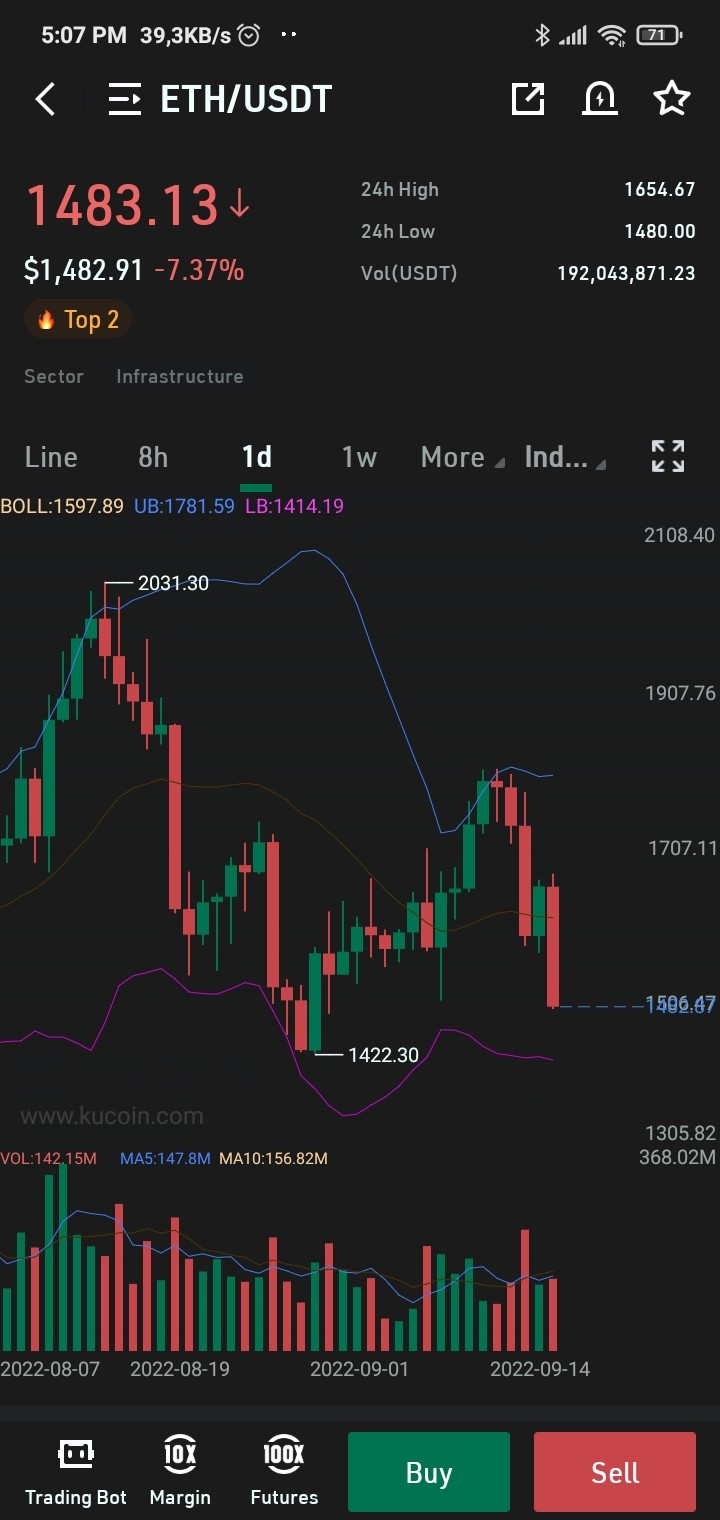
Task: Open the Top 2 hot ranking badge
Action: [78, 320]
